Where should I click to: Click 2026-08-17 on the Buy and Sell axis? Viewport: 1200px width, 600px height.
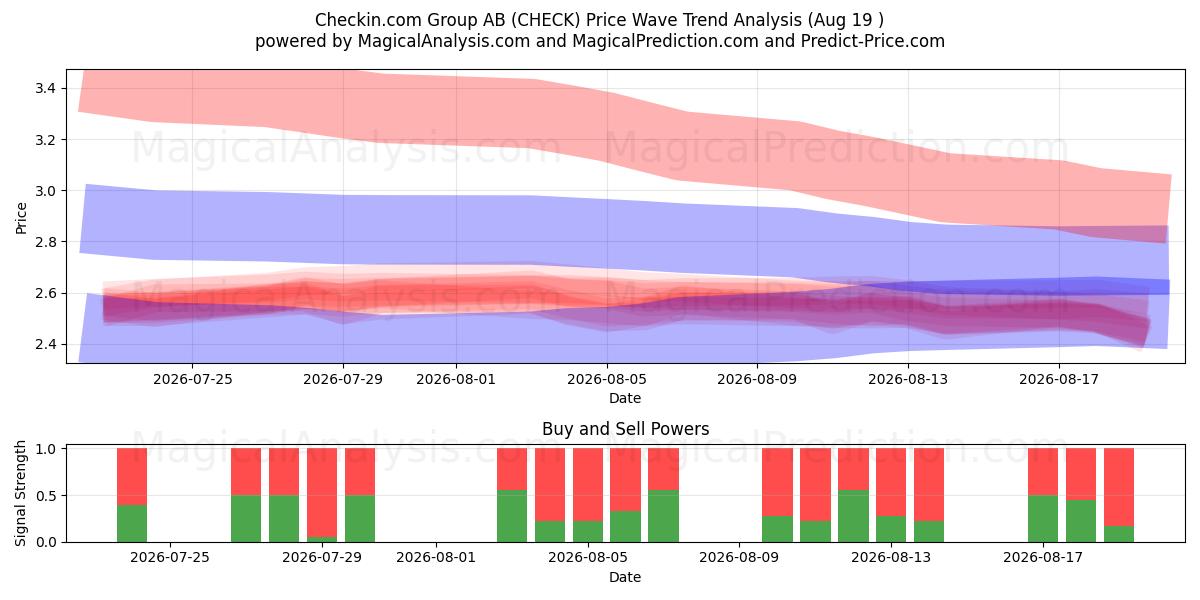pos(1043,558)
